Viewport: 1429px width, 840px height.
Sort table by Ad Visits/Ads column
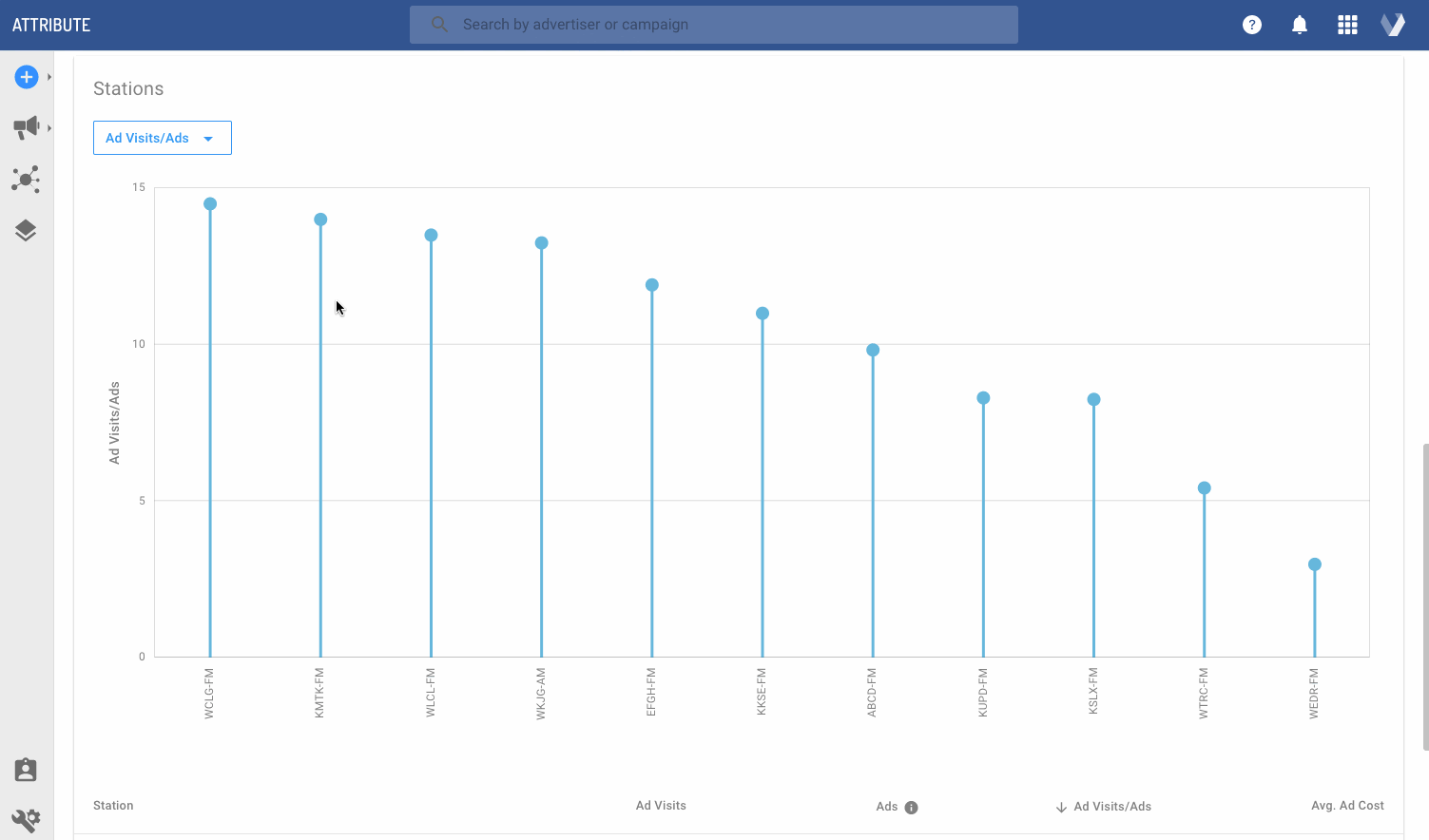(1111, 807)
